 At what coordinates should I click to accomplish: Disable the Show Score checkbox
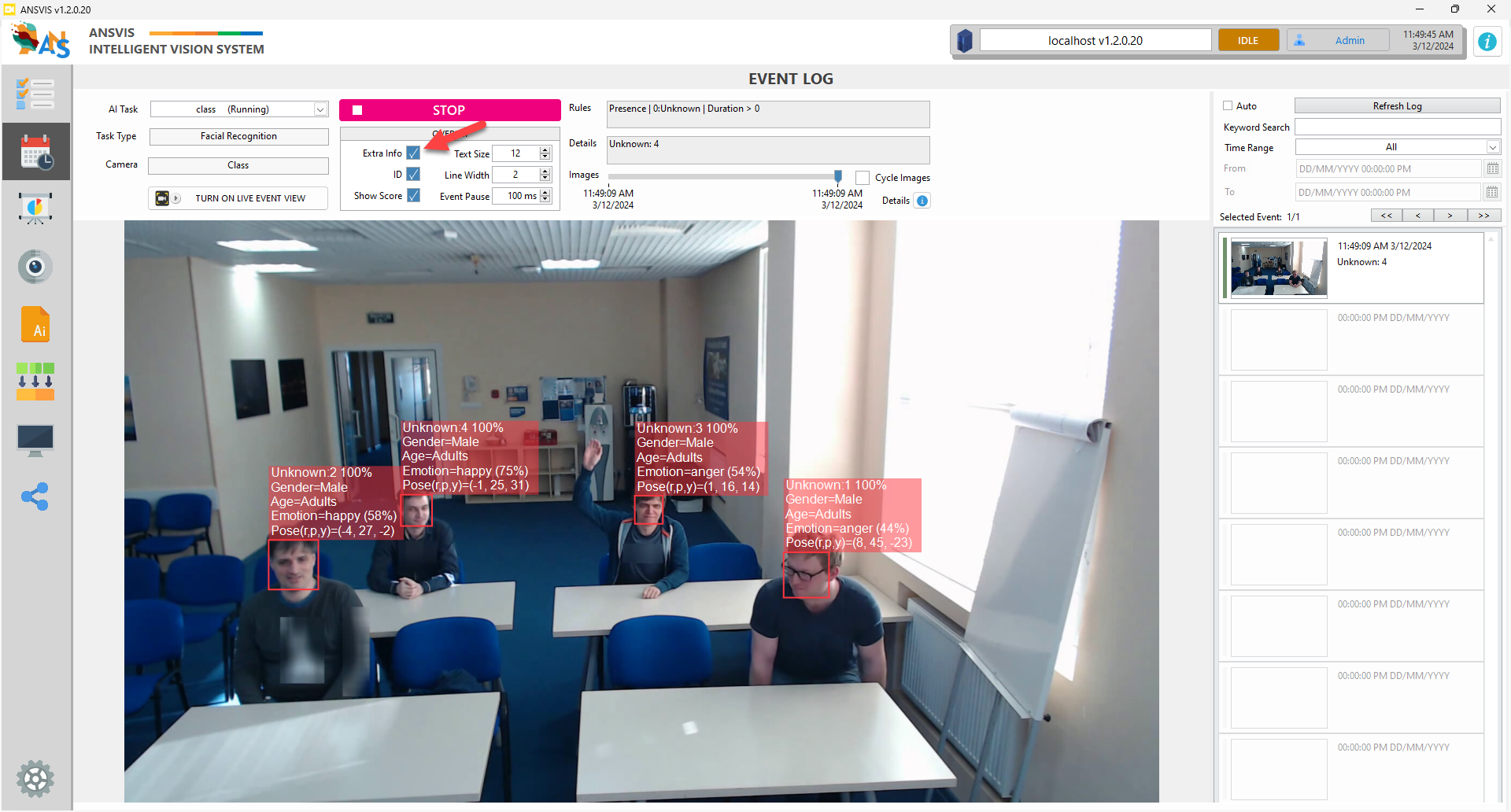pos(413,195)
